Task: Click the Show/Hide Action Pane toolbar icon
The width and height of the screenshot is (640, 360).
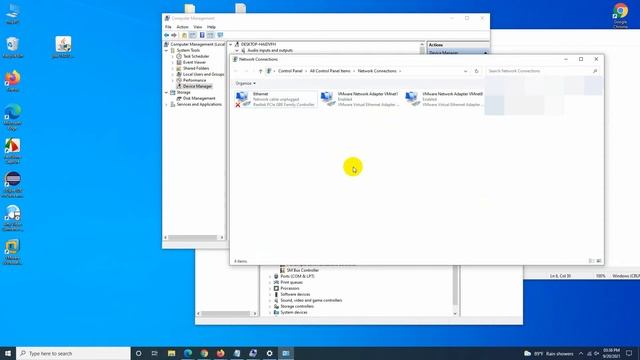Action: [x=210, y=35]
